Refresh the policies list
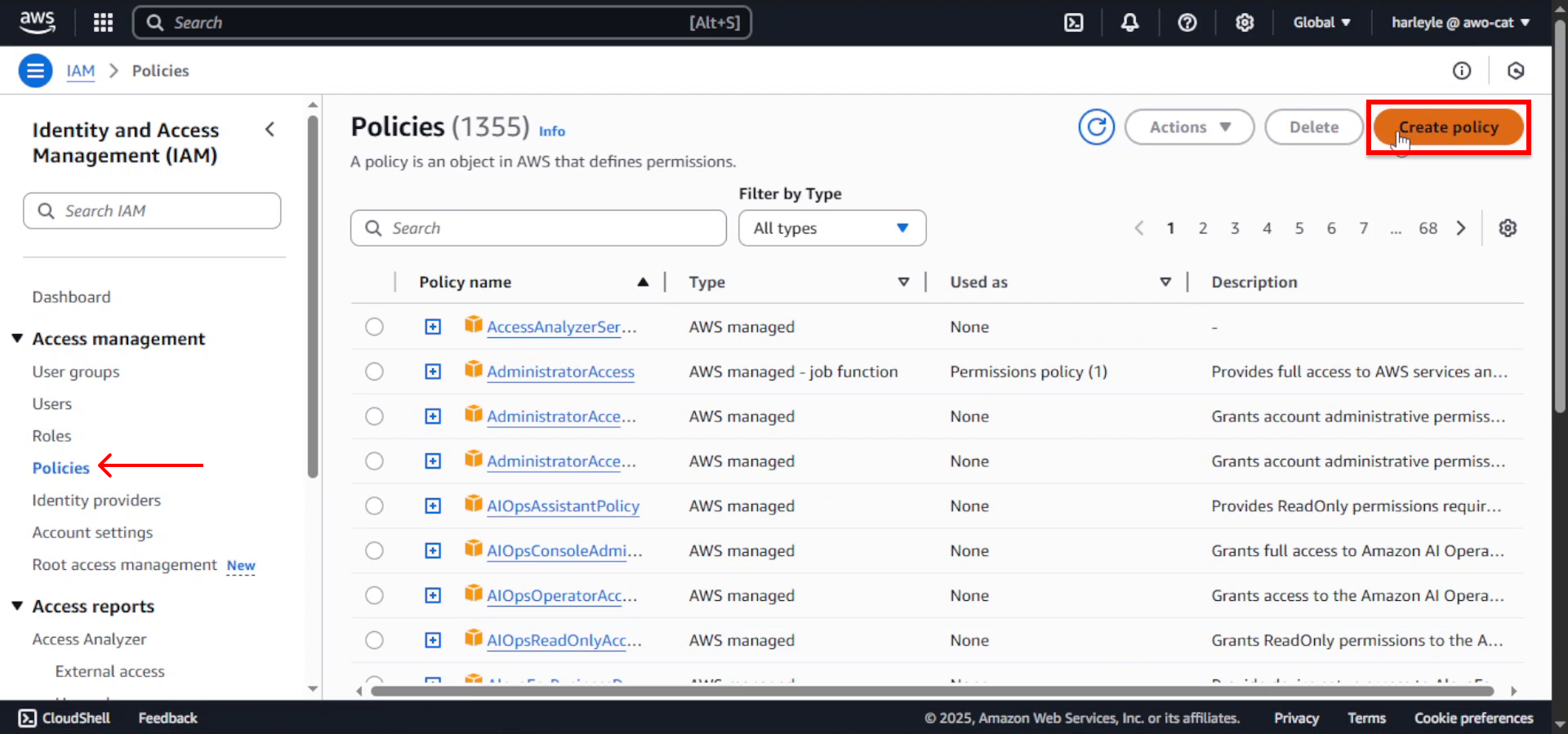Screen dimensions: 1568x734 (1096, 127)
